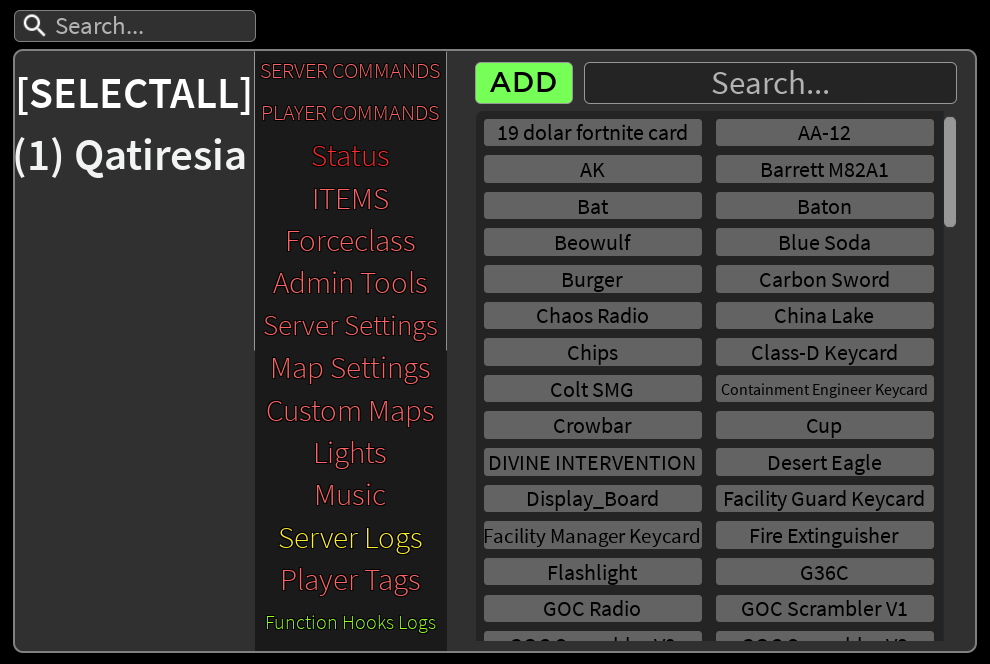The width and height of the screenshot is (990, 664).
Task: Open Server Logs entry
Action: coord(350,538)
